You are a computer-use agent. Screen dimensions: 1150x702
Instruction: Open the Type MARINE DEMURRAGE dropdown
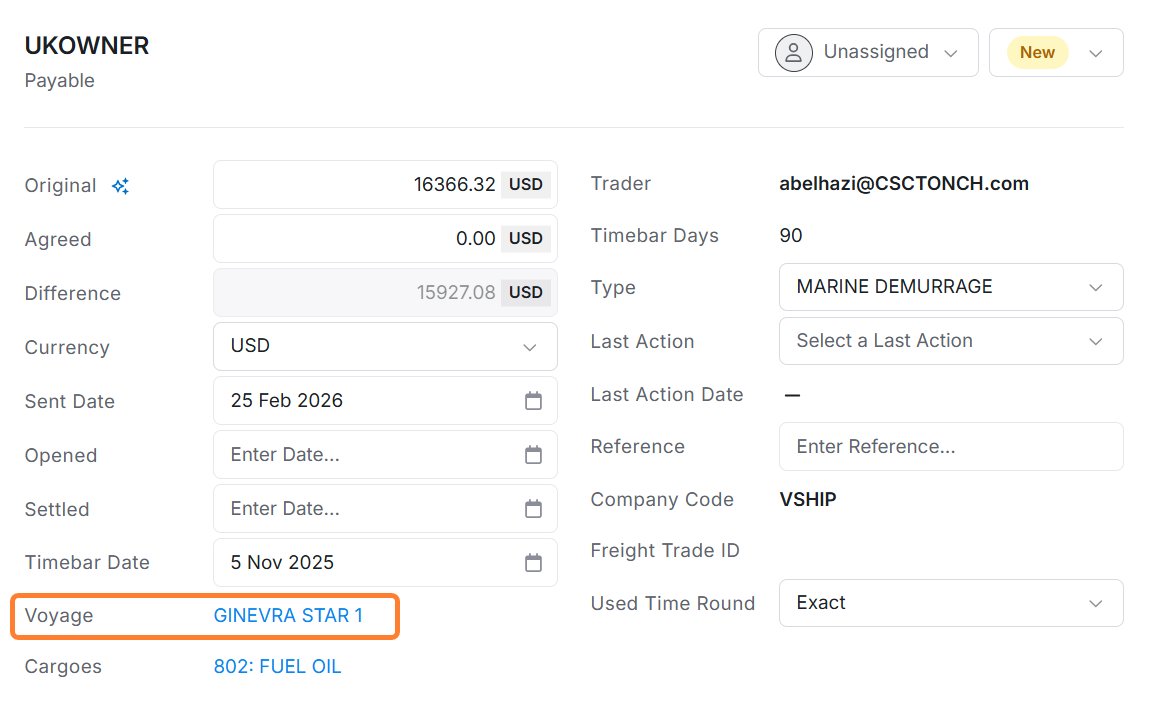[x=1095, y=288]
